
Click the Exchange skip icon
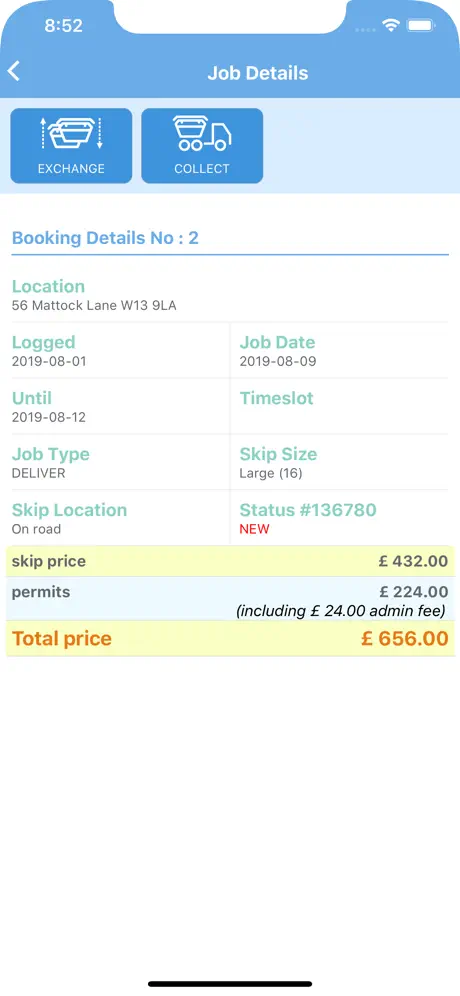[x=71, y=134]
